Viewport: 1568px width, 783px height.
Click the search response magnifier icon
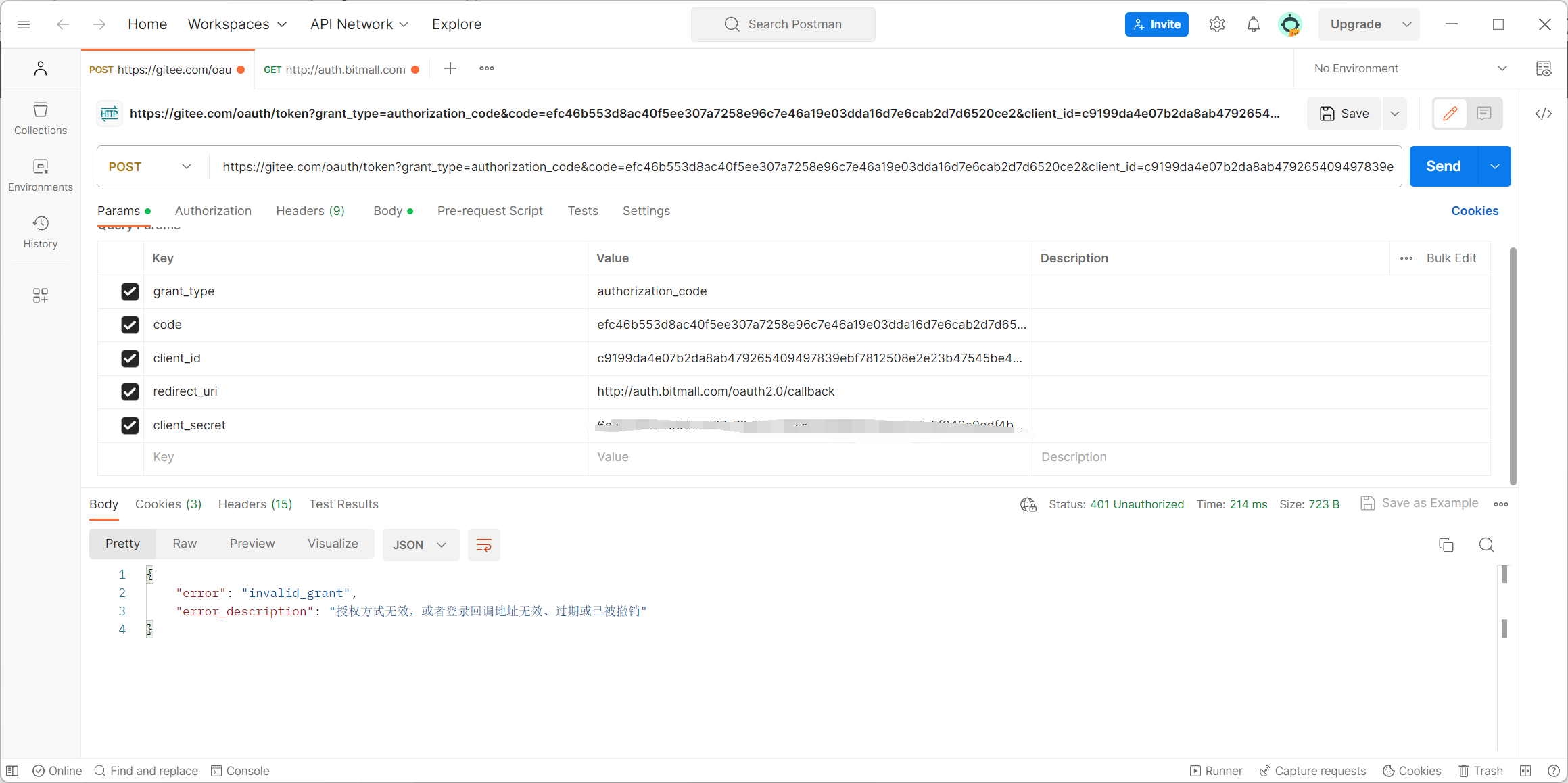click(x=1486, y=545)
